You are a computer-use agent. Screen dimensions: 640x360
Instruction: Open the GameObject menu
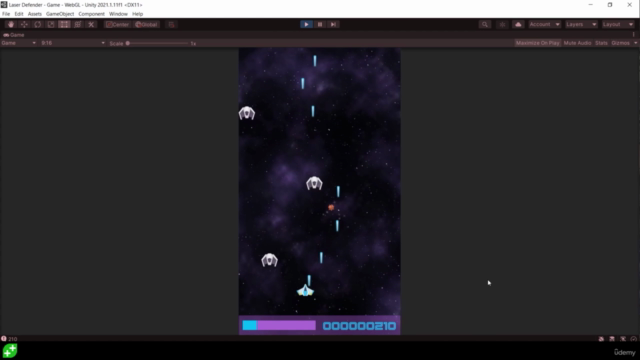click(60, 14)
